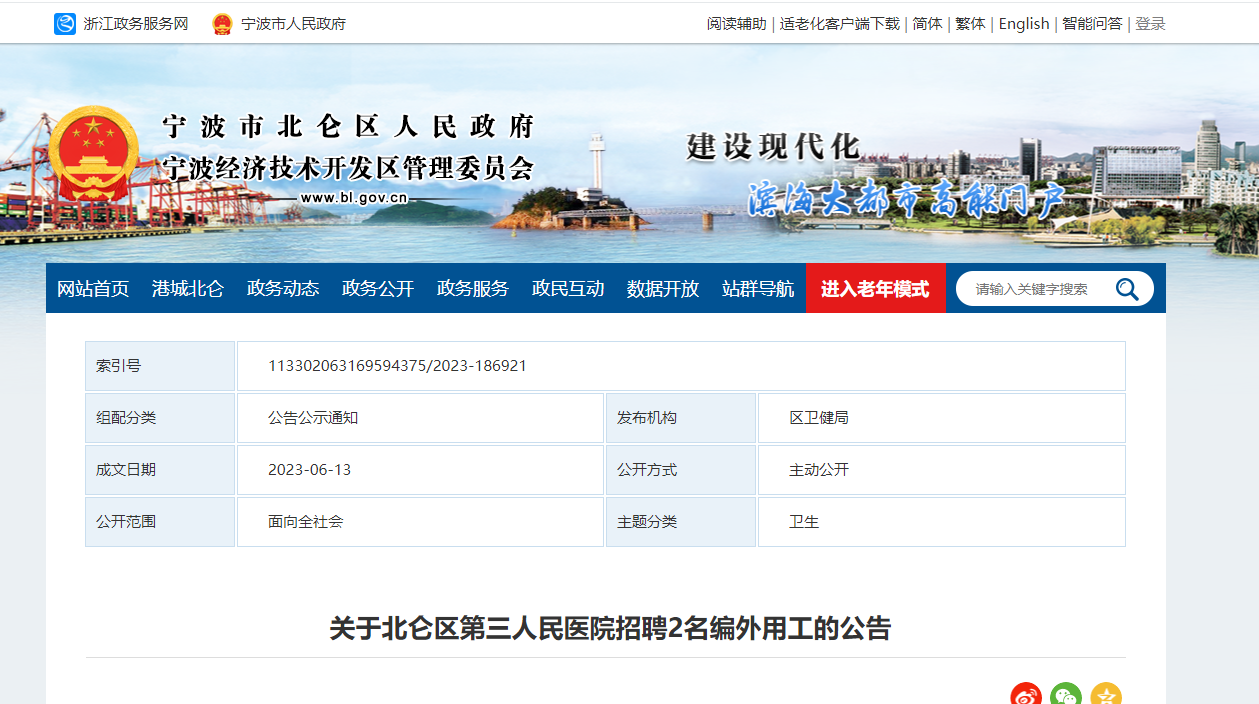This screenshot has height=704, width=1259.
Task: Open 港城北仑 navigation item
Action: (x=188, y=289)
